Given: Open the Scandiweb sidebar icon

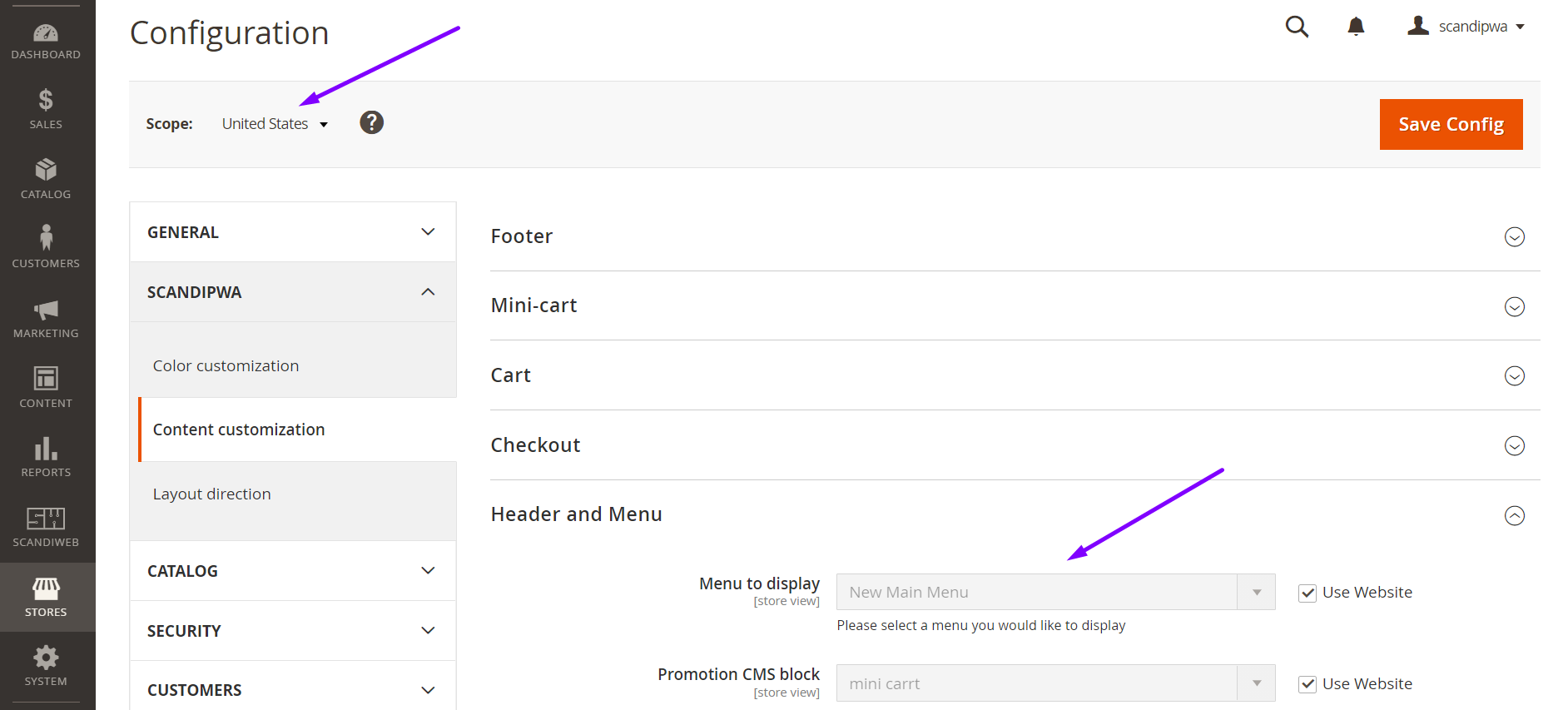Looking at the screenshot, I should tap(46, 518).
